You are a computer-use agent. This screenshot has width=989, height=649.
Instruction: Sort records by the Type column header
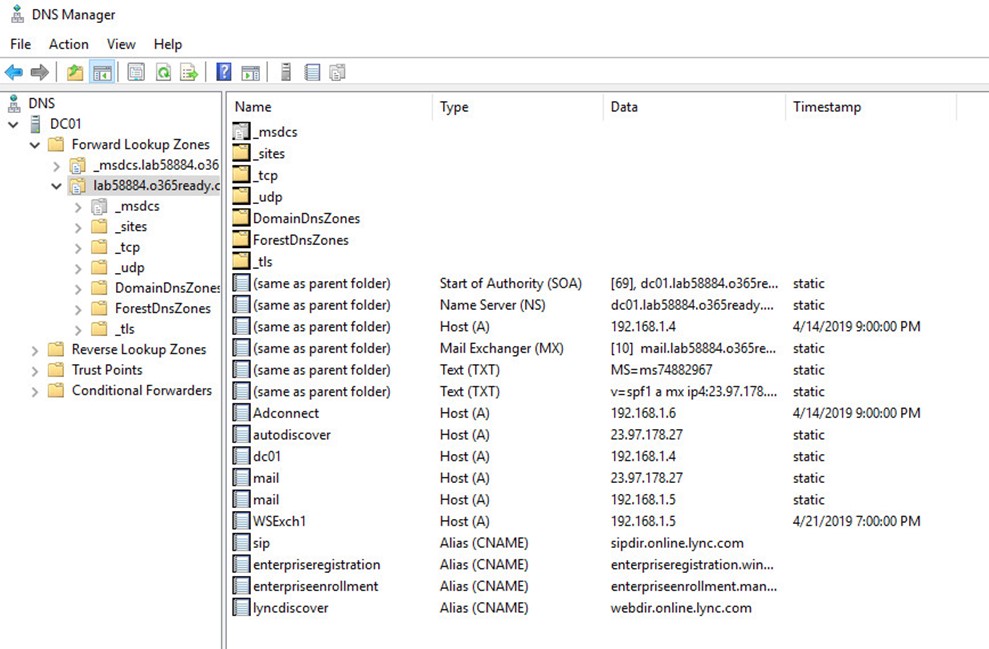(518, 107)
